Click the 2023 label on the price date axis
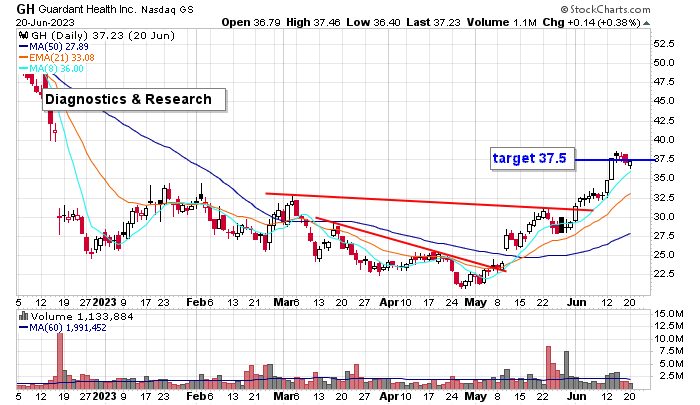This screenshot has height=405, width=700. (105, 302)
